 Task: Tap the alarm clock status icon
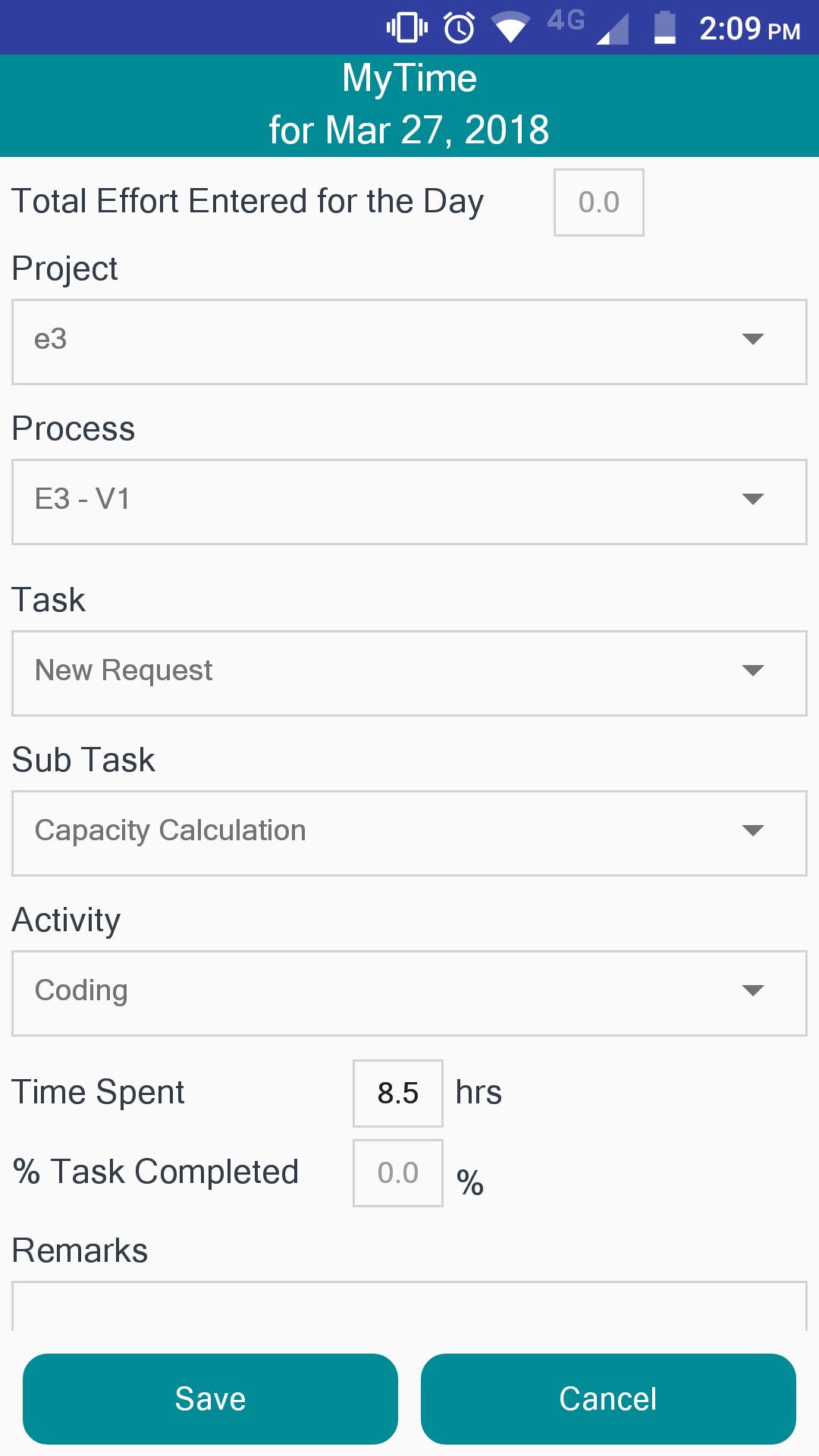pyautogui.click(x=460, y=28)
